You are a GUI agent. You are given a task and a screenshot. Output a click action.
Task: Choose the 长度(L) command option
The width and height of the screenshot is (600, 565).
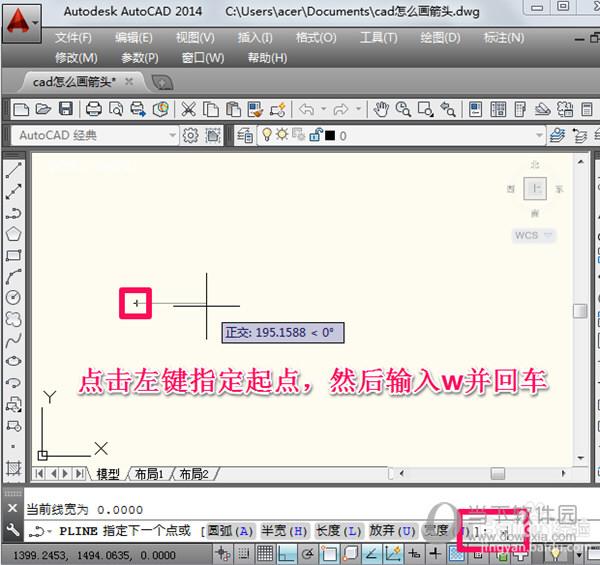339,531
